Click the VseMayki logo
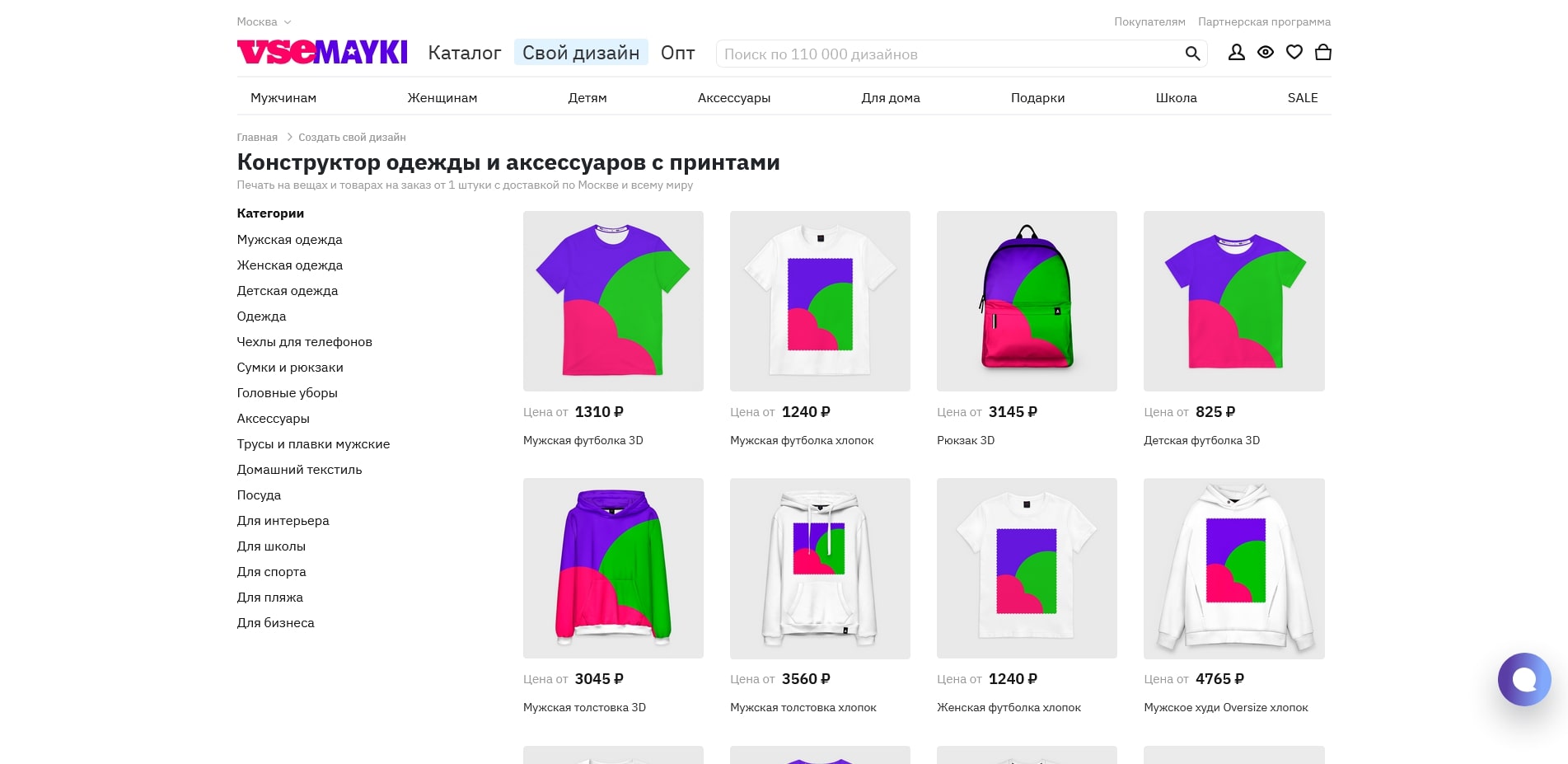 322,52
